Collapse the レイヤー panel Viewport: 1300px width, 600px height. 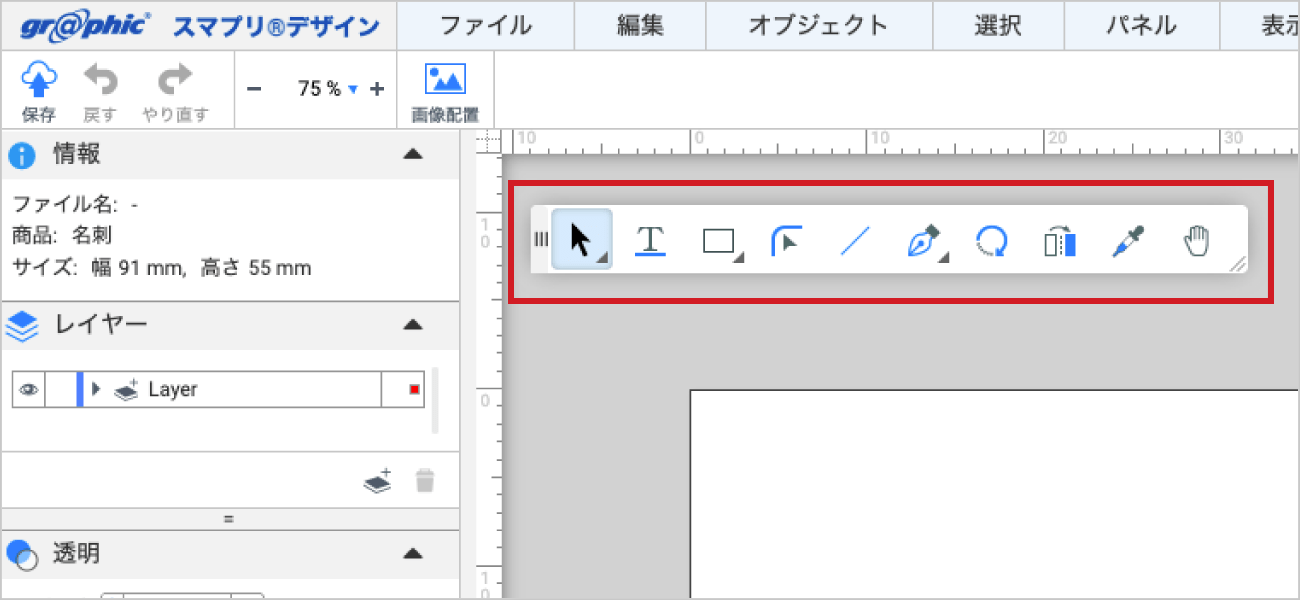[413, 325]
